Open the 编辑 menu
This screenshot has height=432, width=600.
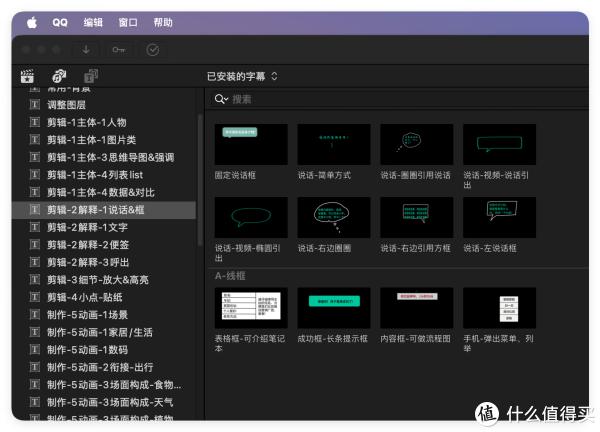click(x=93, y=23)
